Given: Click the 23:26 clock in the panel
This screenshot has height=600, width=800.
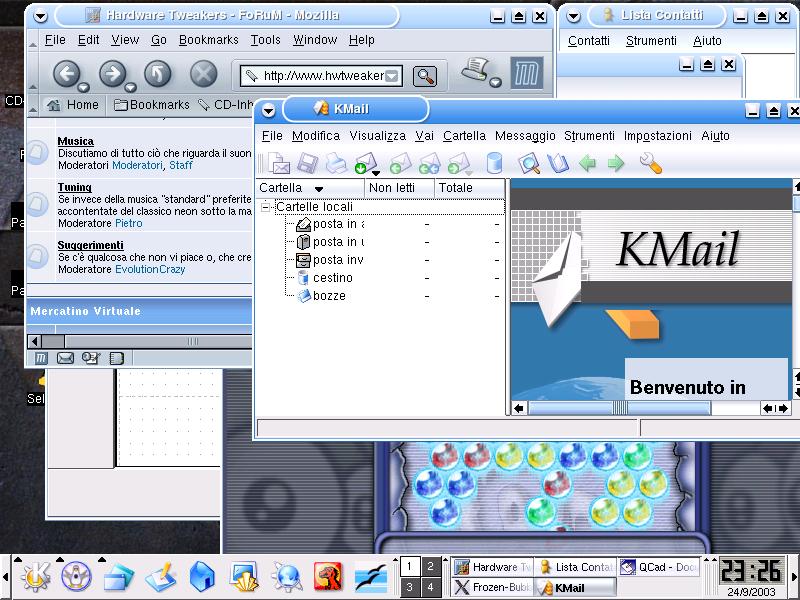Looking at the screenshot, I should coord(751,571).
